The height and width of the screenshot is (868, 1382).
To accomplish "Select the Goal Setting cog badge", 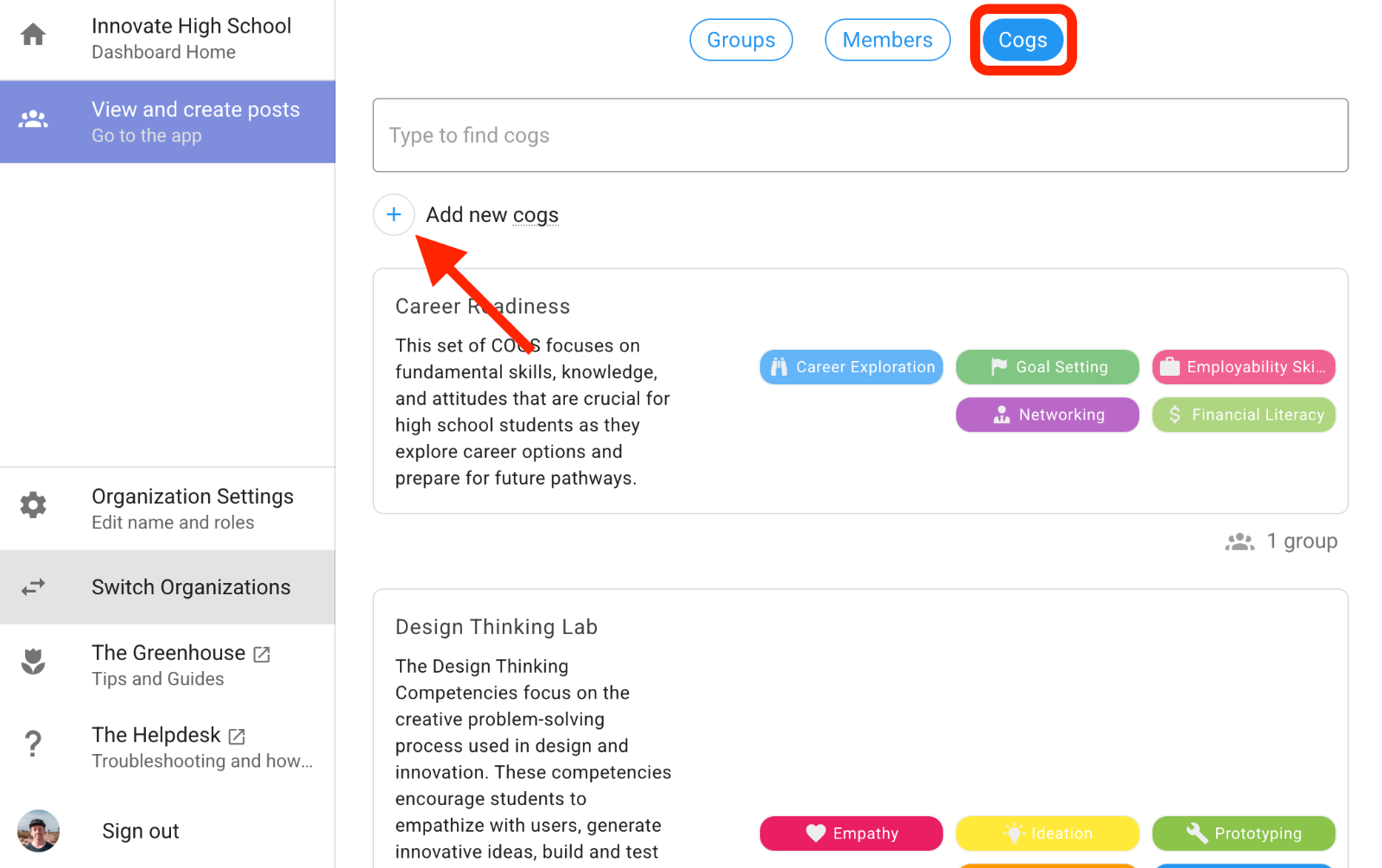I will pyautogui.click(x=1047, y=366).
